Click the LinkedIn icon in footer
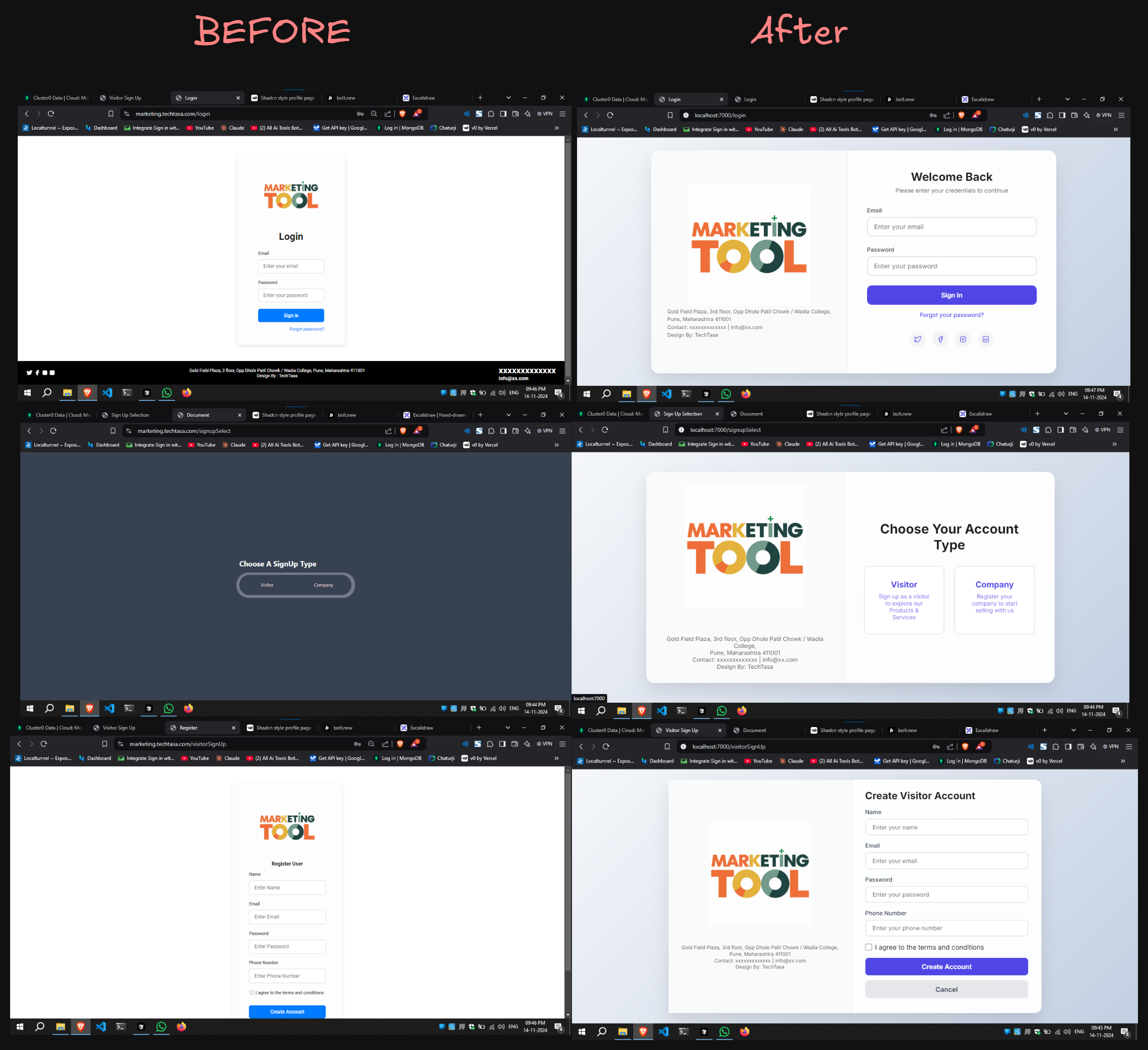The image size is (1148, 1050). (986, 339)
